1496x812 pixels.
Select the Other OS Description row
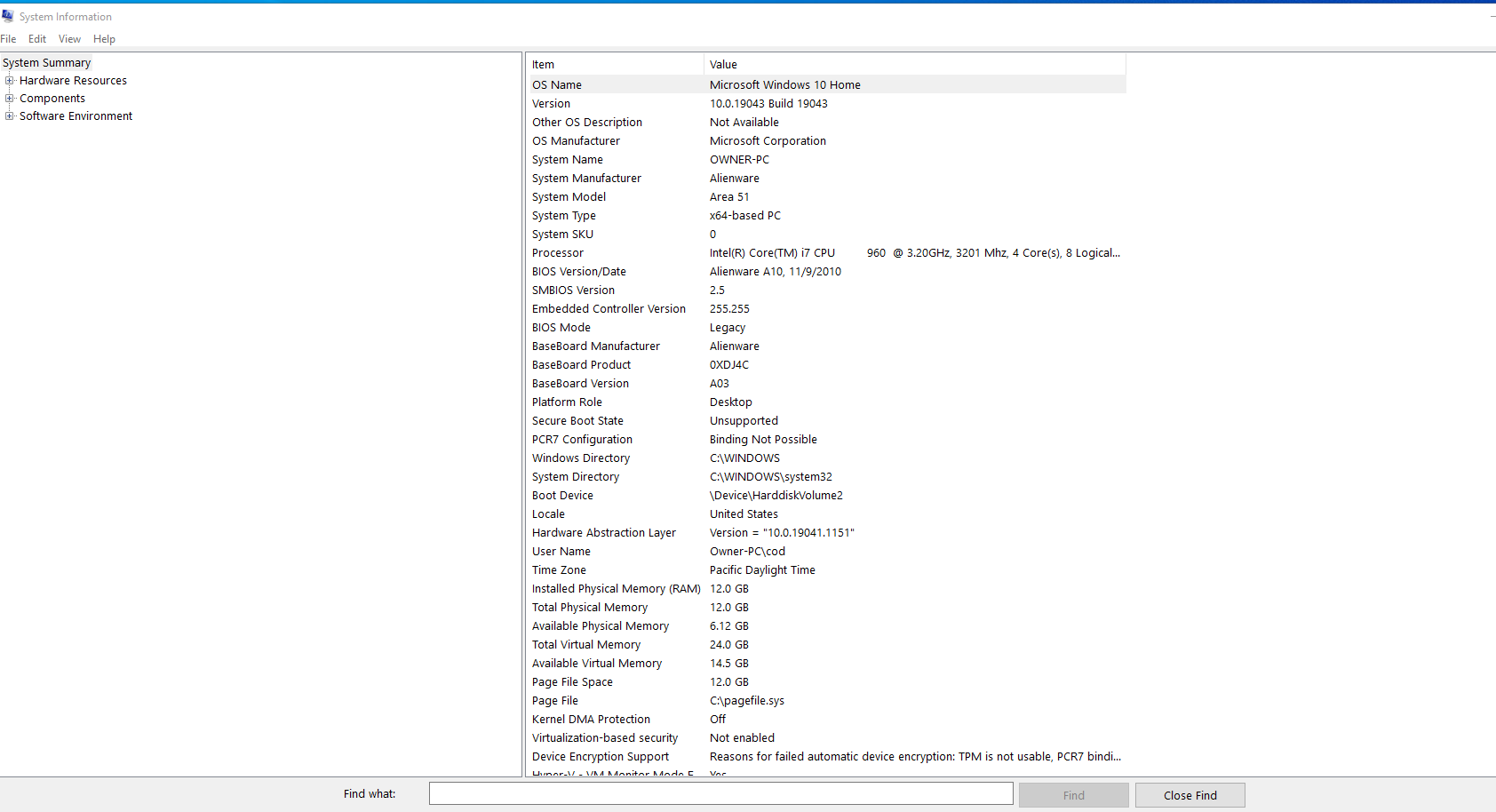click(827, 123)
